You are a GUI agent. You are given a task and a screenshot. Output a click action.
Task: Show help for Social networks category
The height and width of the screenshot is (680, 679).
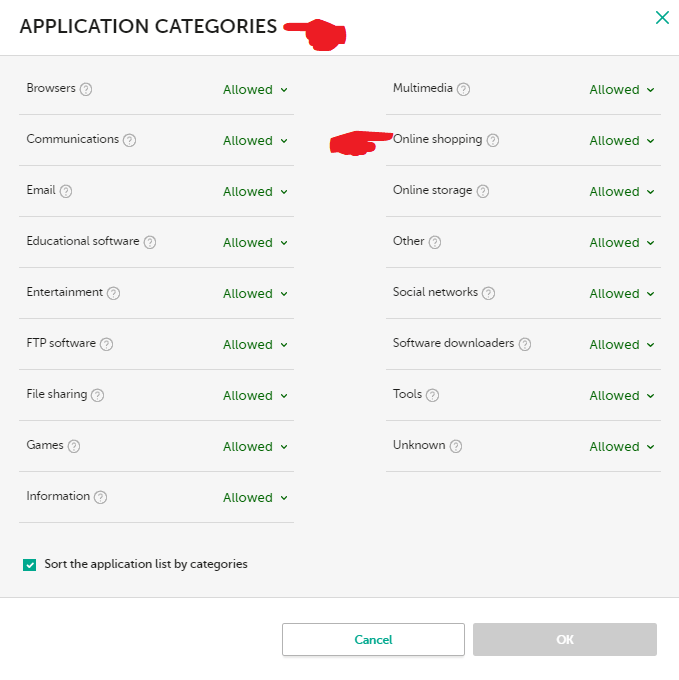coord(488,293)
